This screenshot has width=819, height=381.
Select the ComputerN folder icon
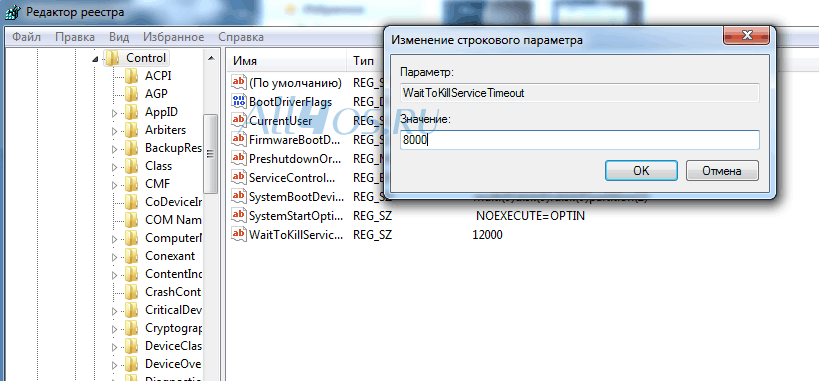pyautogui.click(x=131, y=238)
